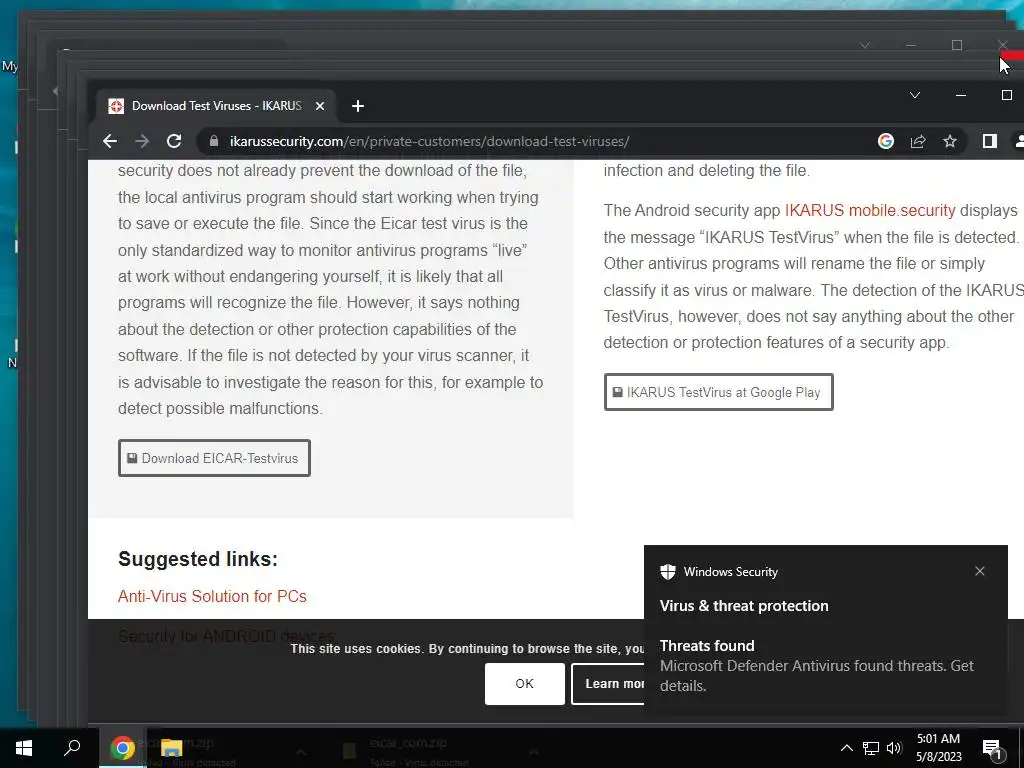This screenshot has width=1024, height=768.
Task: Show hidden system tray icons
Action: click(x=846, y=748)
